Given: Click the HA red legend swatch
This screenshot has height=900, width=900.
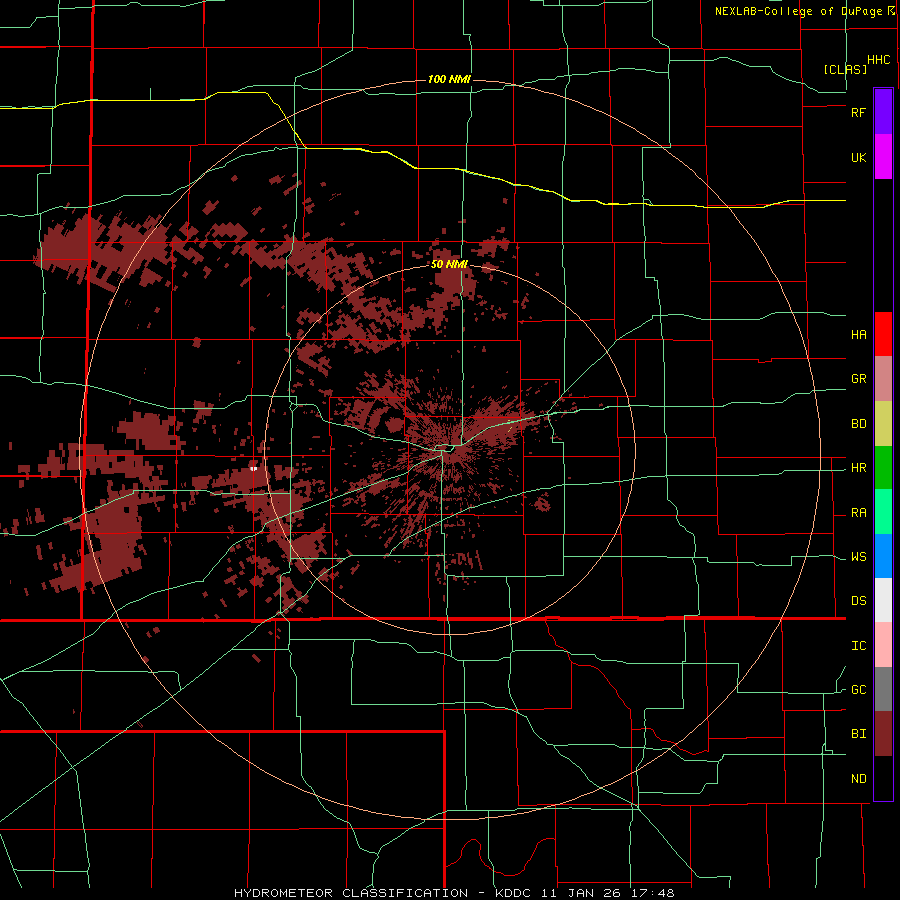Looking at the screenshot, I should click(883, 334).
